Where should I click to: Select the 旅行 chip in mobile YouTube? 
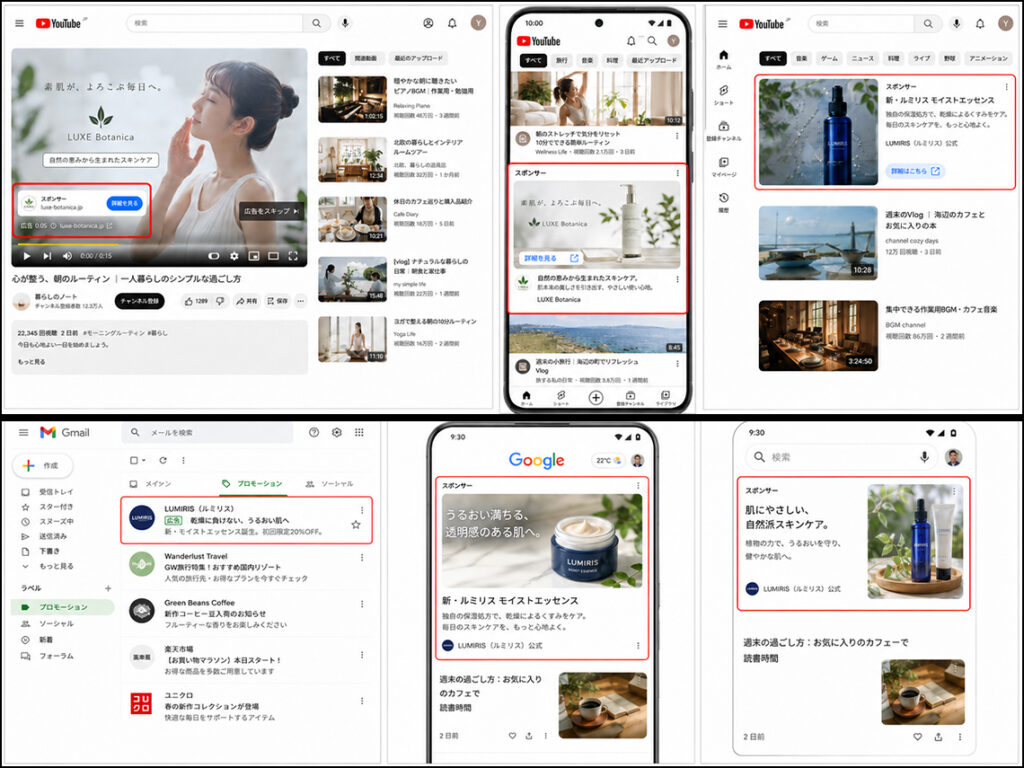562,60
